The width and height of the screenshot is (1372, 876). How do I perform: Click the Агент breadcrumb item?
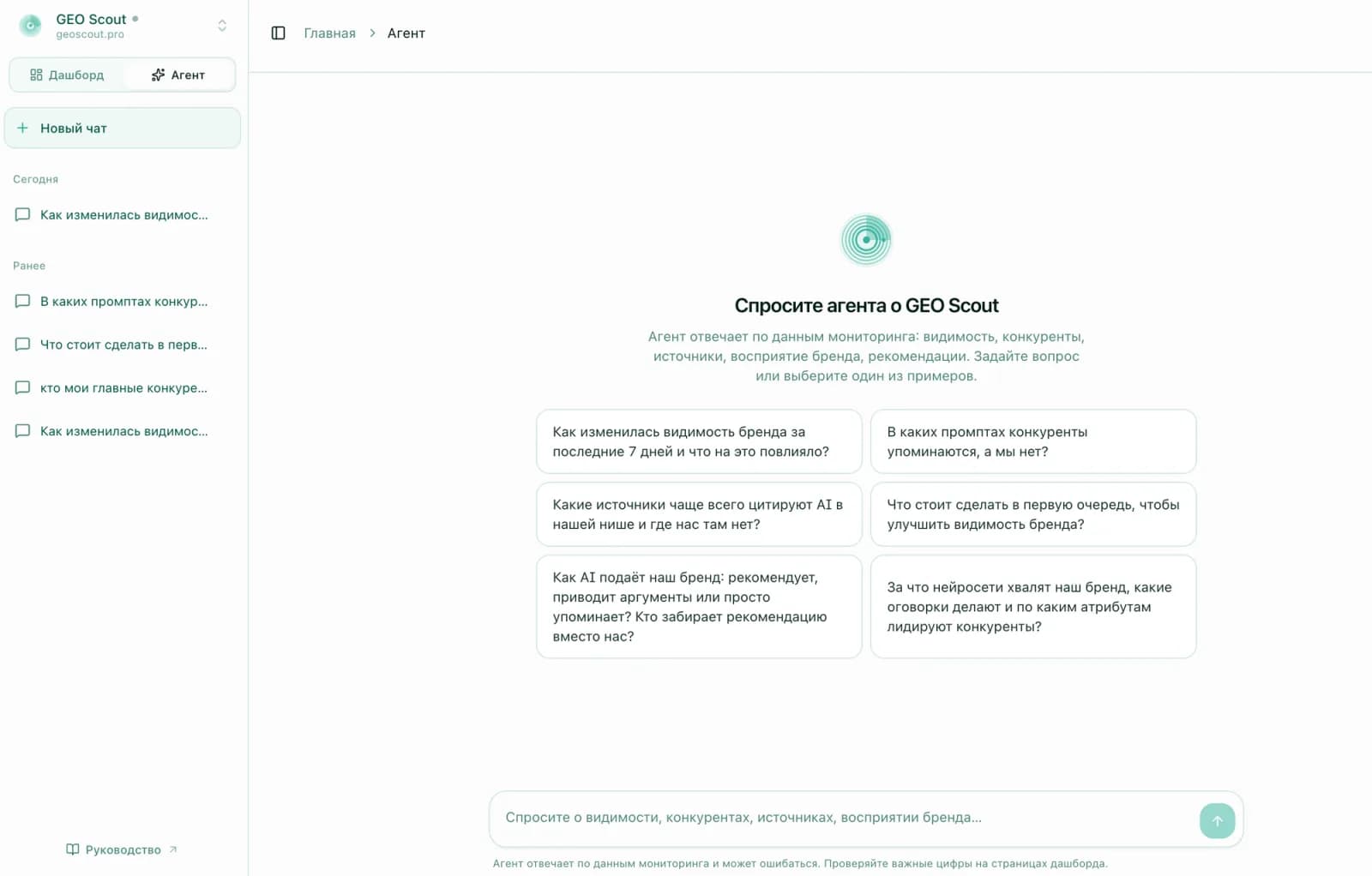tap(406, 33)
